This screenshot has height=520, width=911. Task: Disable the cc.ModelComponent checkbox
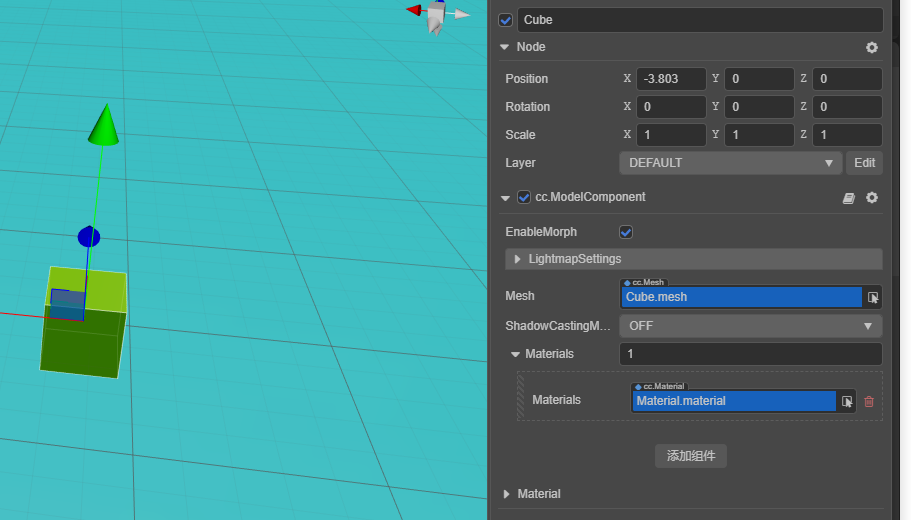[524, 198]
